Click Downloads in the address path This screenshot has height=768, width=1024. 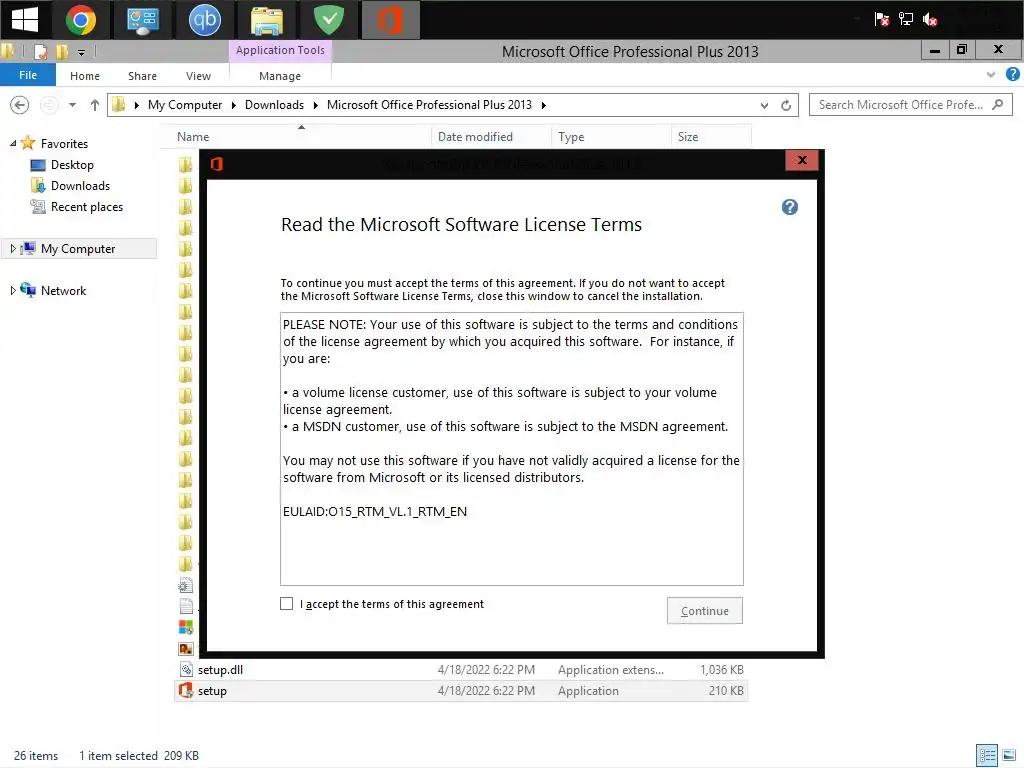274,104
